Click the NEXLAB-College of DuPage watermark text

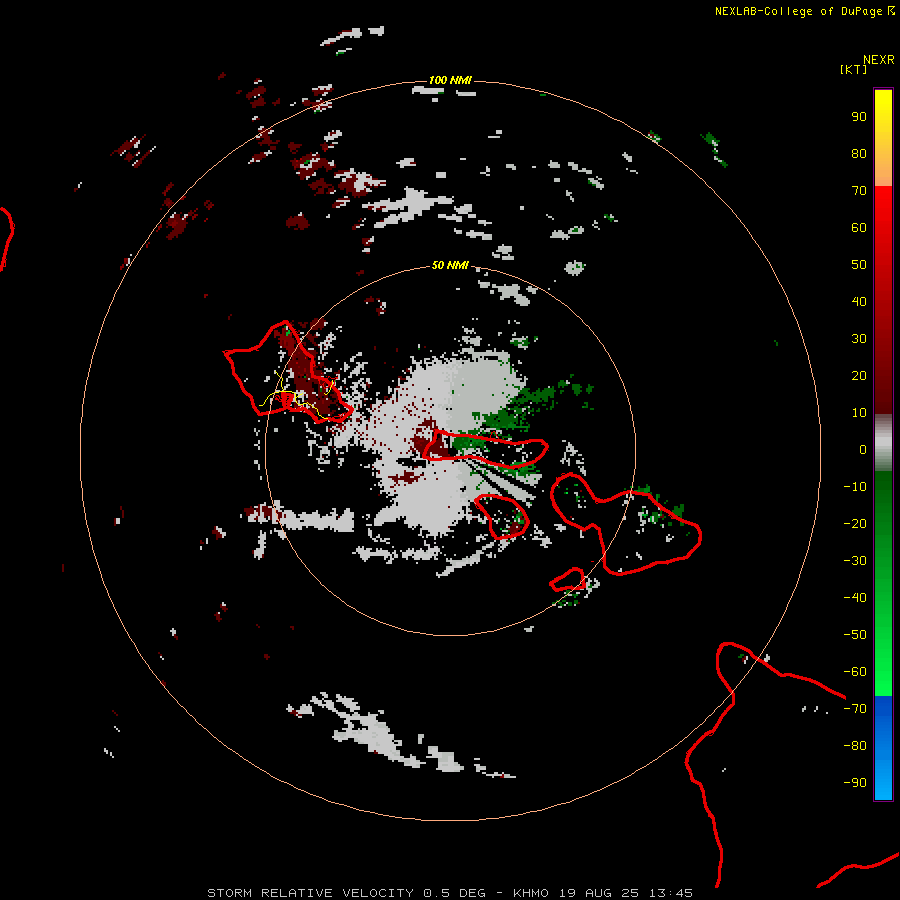click(804, 11)
